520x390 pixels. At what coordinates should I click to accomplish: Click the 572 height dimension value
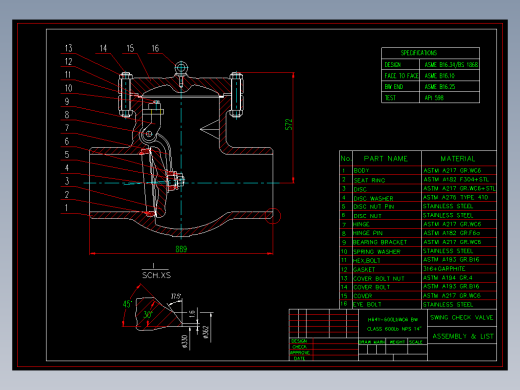(x=289, y=124)
